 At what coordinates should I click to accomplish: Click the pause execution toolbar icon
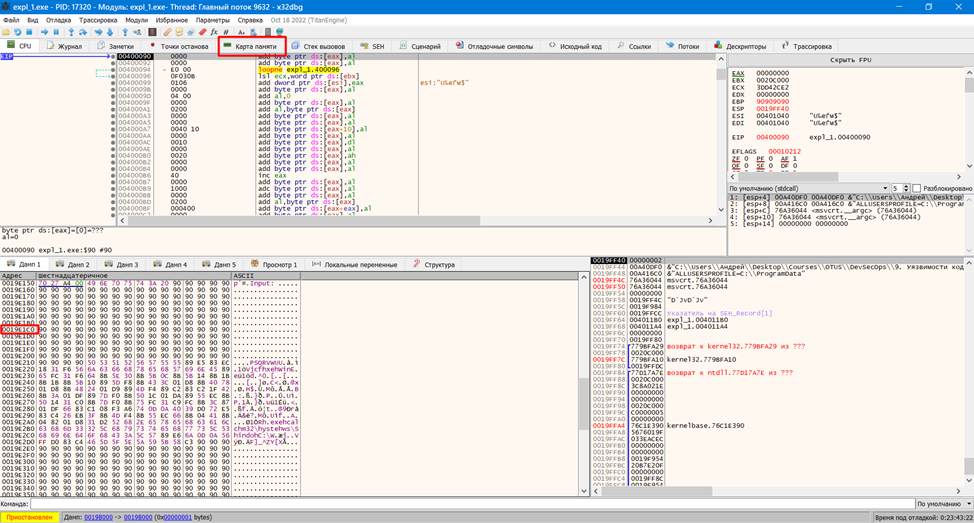(56, 32)
